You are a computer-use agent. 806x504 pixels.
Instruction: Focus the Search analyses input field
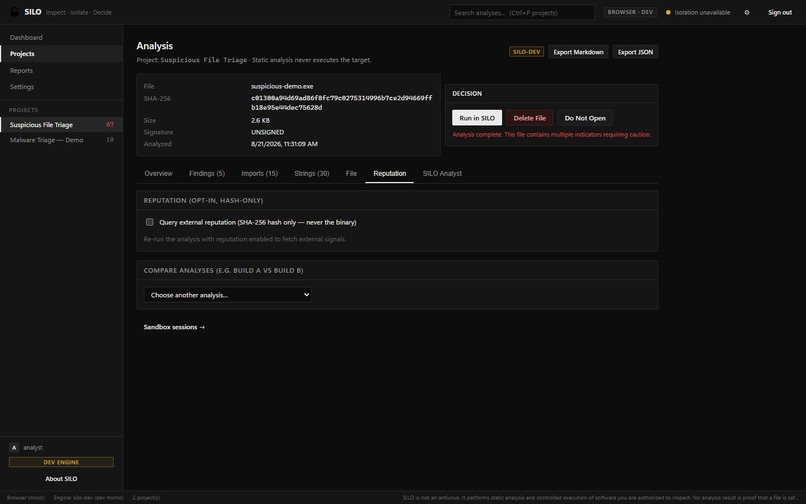[x=522, y=12]
